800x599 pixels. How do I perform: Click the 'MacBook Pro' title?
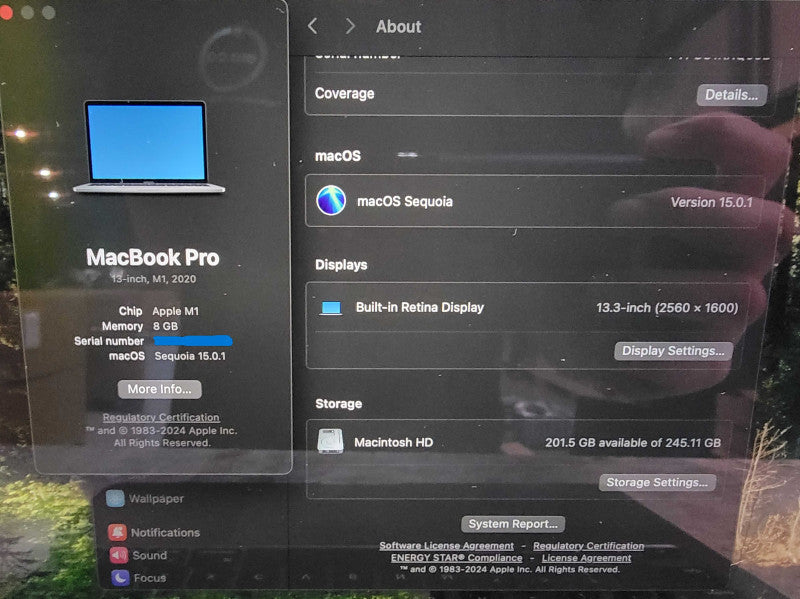point(153,257)
